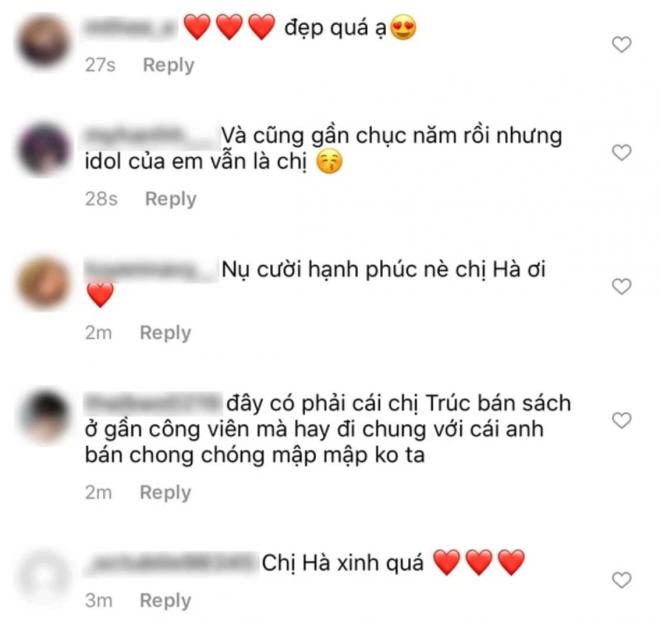Like the 'Chị Hà xinh quá' comment

[x=621, y=580]
